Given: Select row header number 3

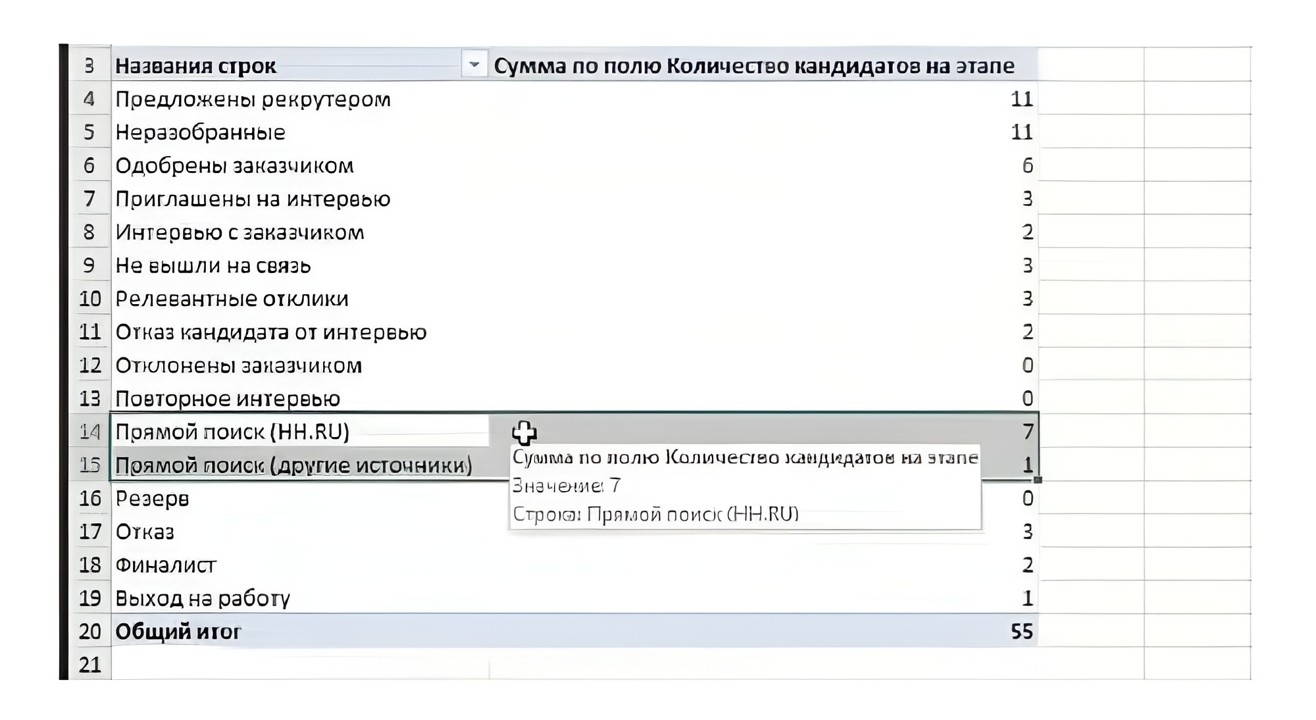Looking at the screenshot, I should pyautogui.click(x=89, y=67).
